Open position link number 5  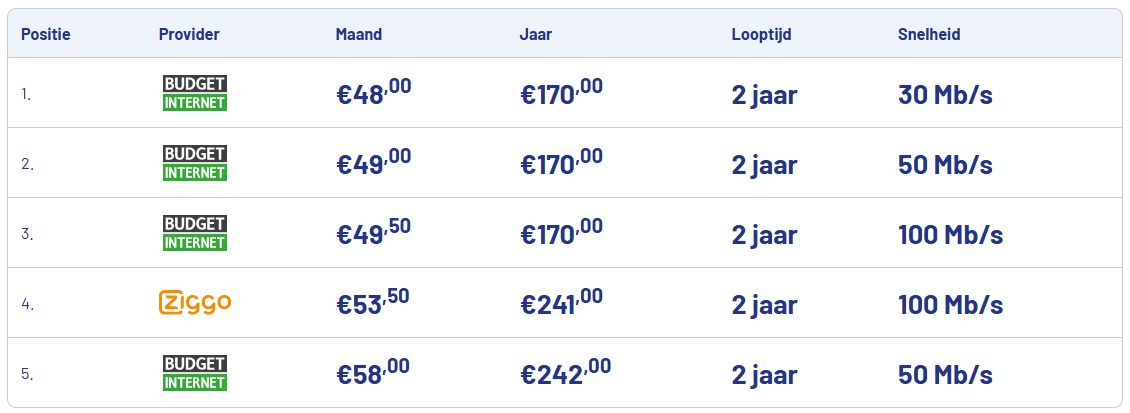[27, 374]
